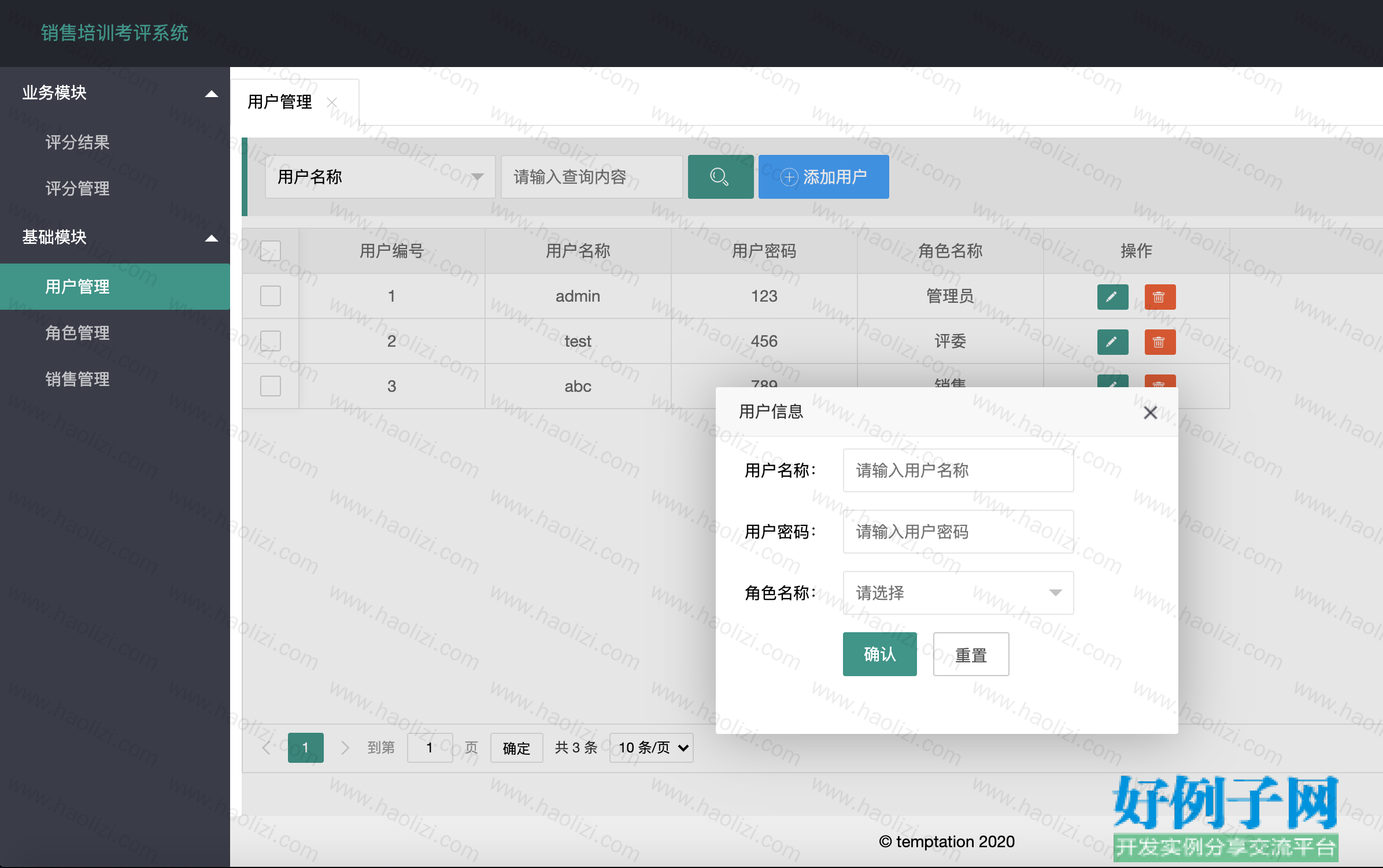Click the 用户名称 column header

click(578, 251)
